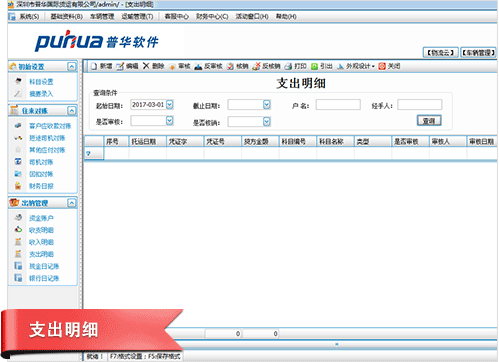Collapse the 初始设置 sidebar panel
499x362 pixels.
(72, 66)
